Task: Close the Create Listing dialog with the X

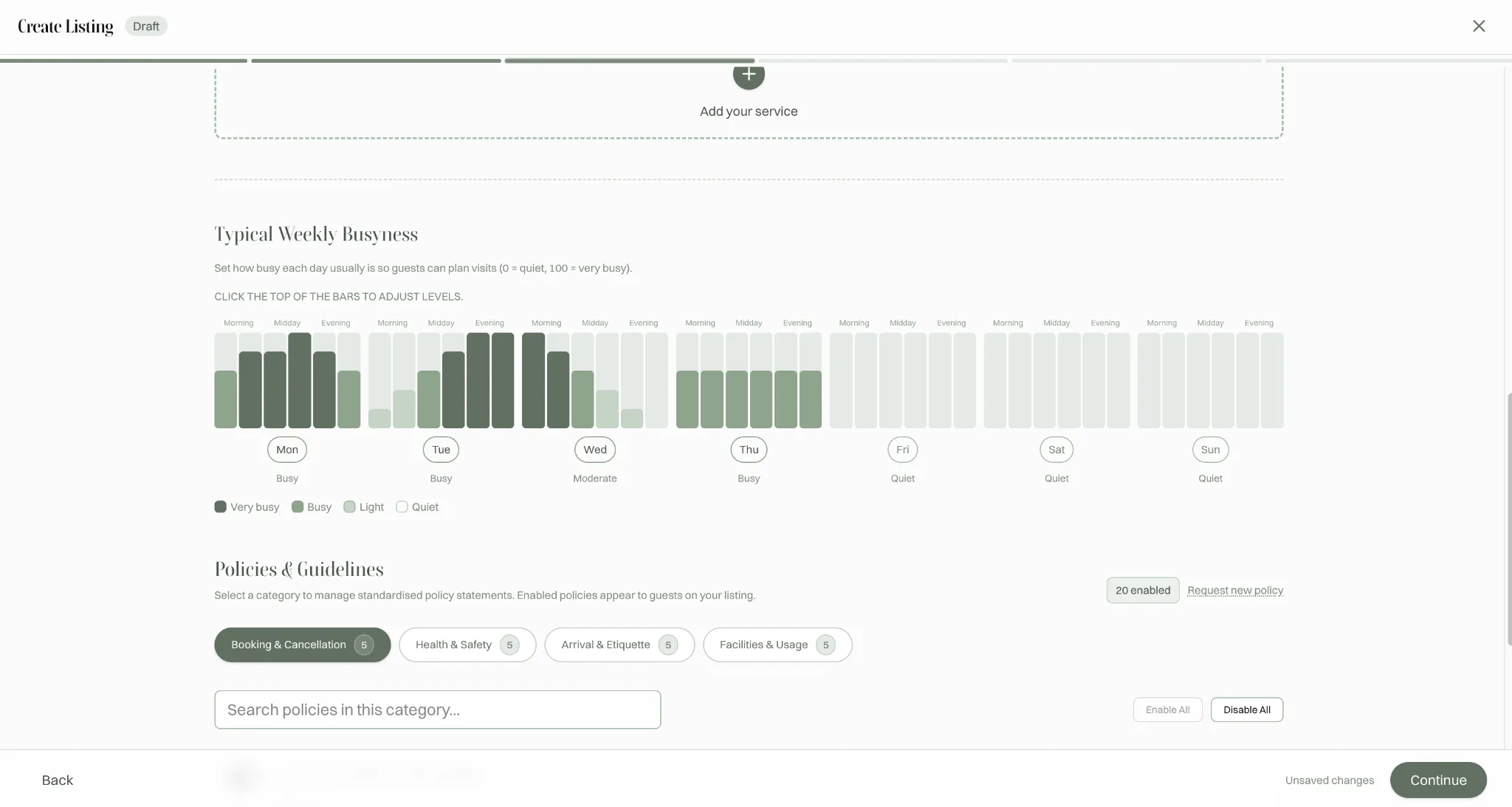Action: tap(1479, 26)
